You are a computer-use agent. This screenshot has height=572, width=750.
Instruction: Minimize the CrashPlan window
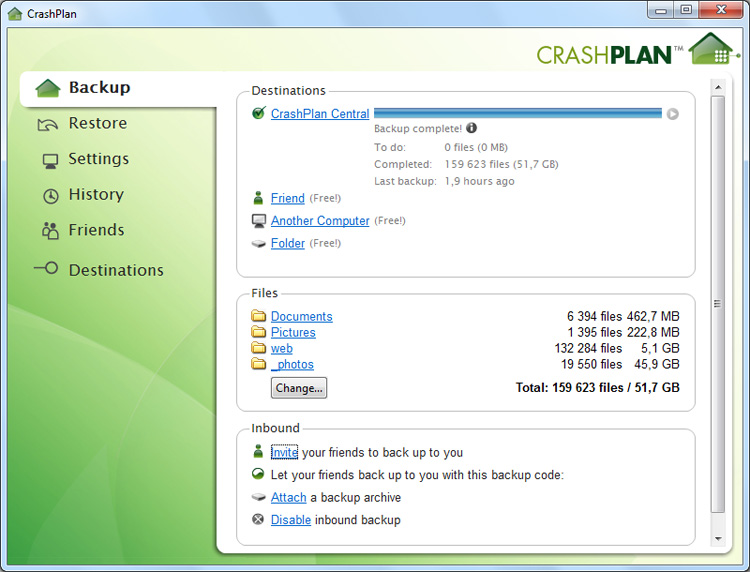[x=661, y=10]
